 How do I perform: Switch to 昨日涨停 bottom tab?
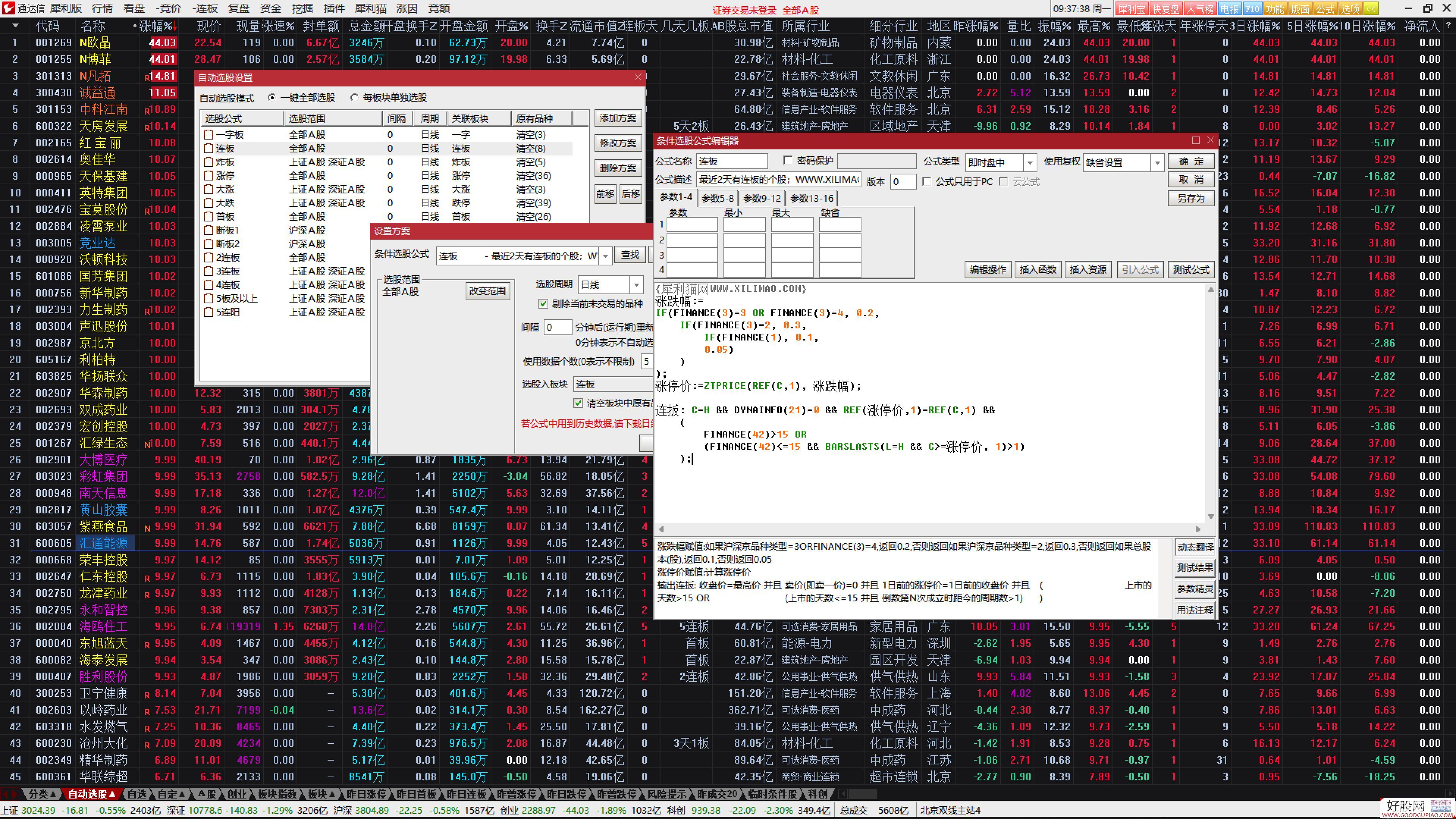click(x=366, y=794)
